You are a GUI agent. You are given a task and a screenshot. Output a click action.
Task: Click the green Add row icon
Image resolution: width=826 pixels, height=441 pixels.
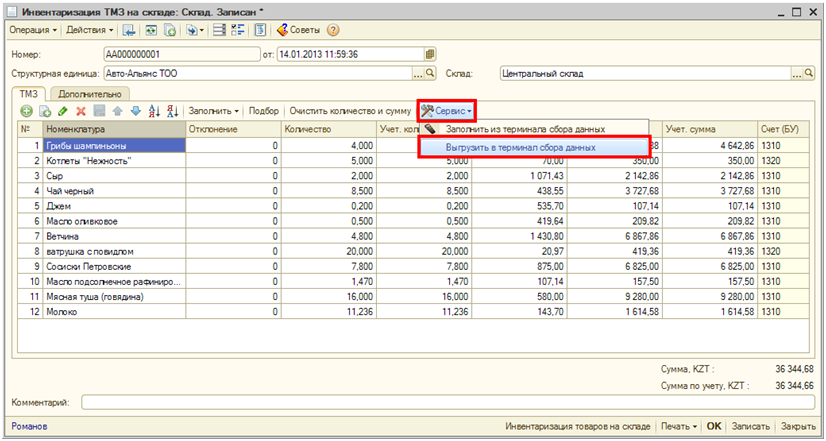tap(26, 111)
